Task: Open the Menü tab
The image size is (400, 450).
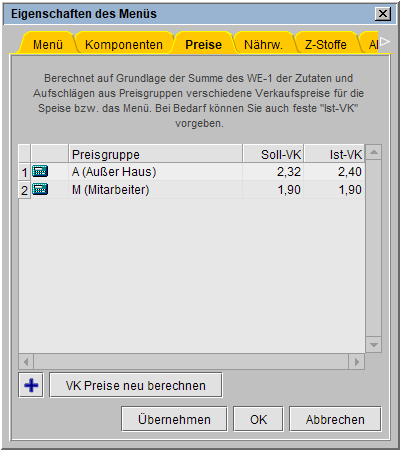Action: [x=48, y=44]
